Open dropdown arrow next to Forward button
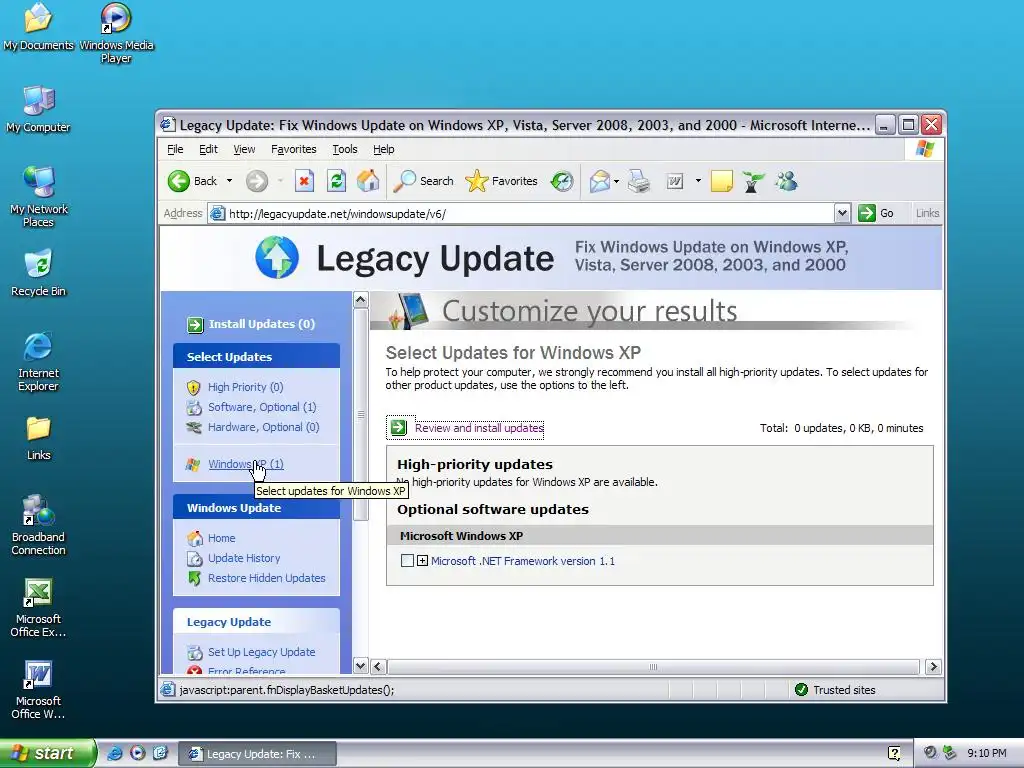 (x=280, y=181)
